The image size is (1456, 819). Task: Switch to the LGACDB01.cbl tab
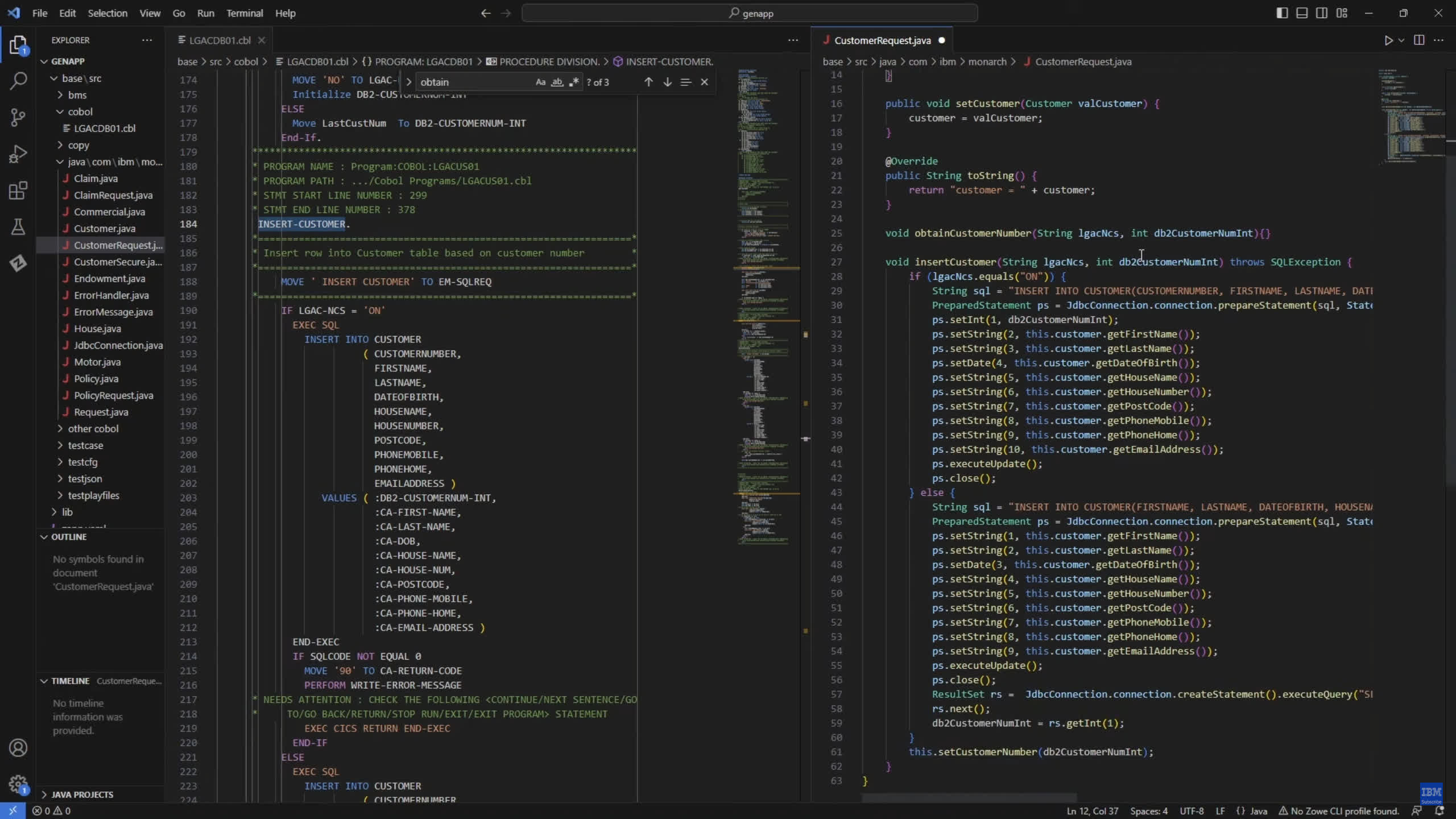pyautogui.click(x=220, y=40)
